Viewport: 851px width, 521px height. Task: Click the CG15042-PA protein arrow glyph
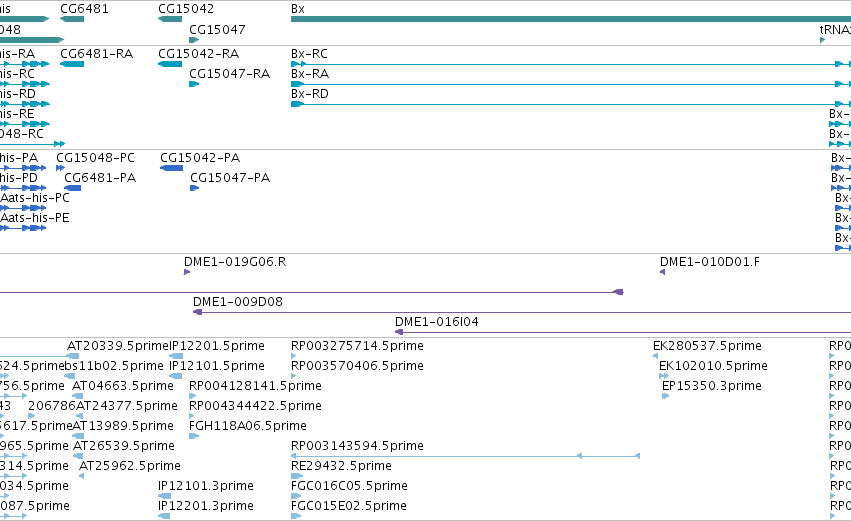pyautogui.click(x=172, y=168)
